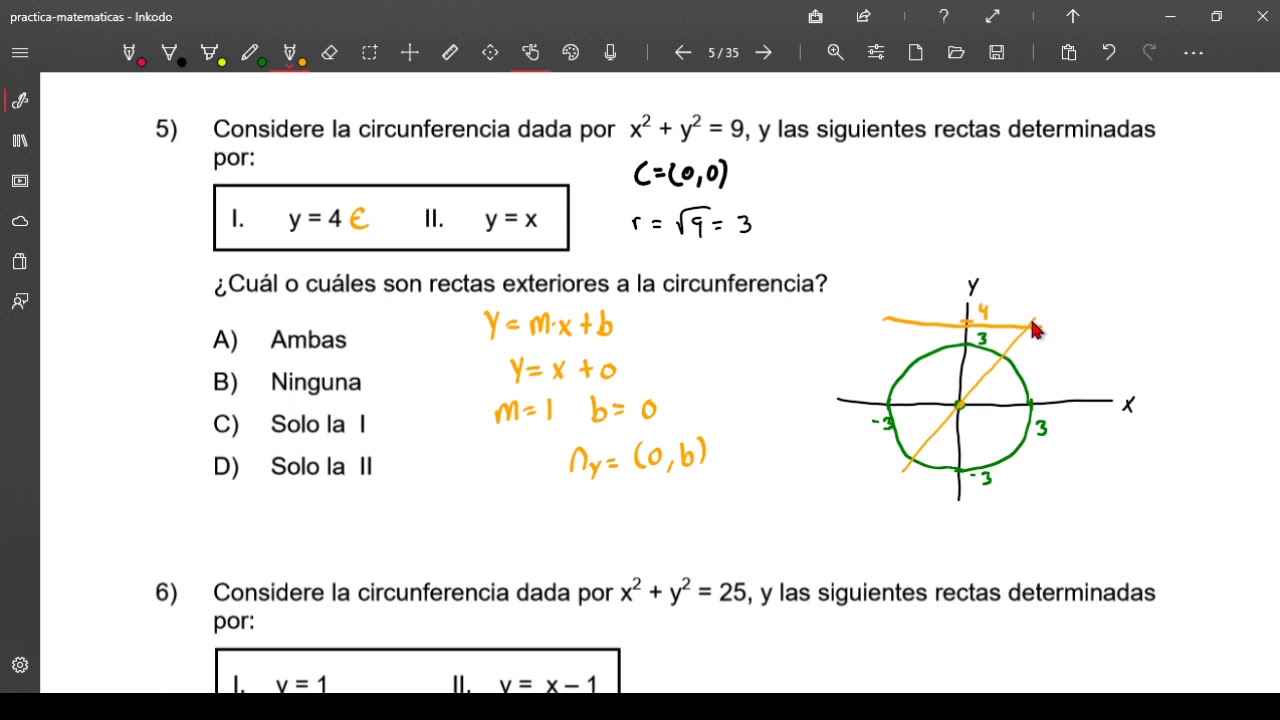This screenshot has width=1280, height=720.
Task: Select the green pencil tool
Action: (252, 53)
